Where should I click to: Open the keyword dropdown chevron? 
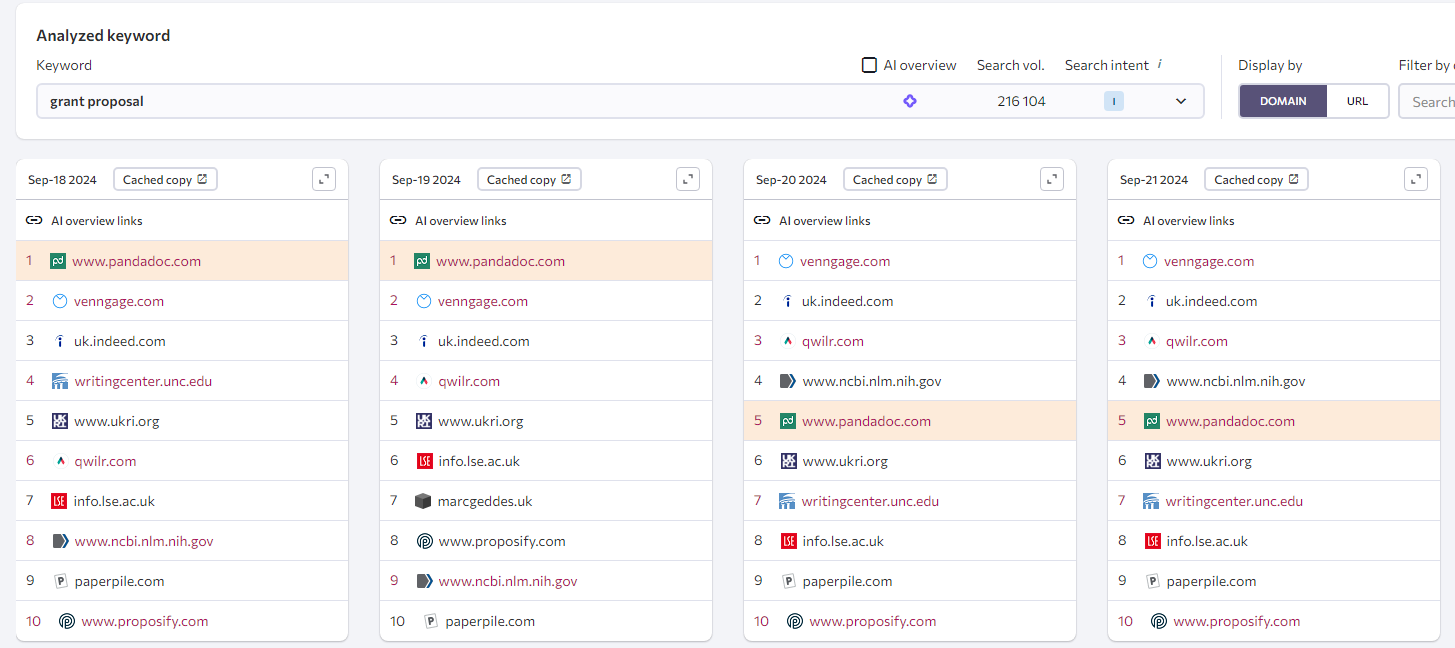point(1181,101)
